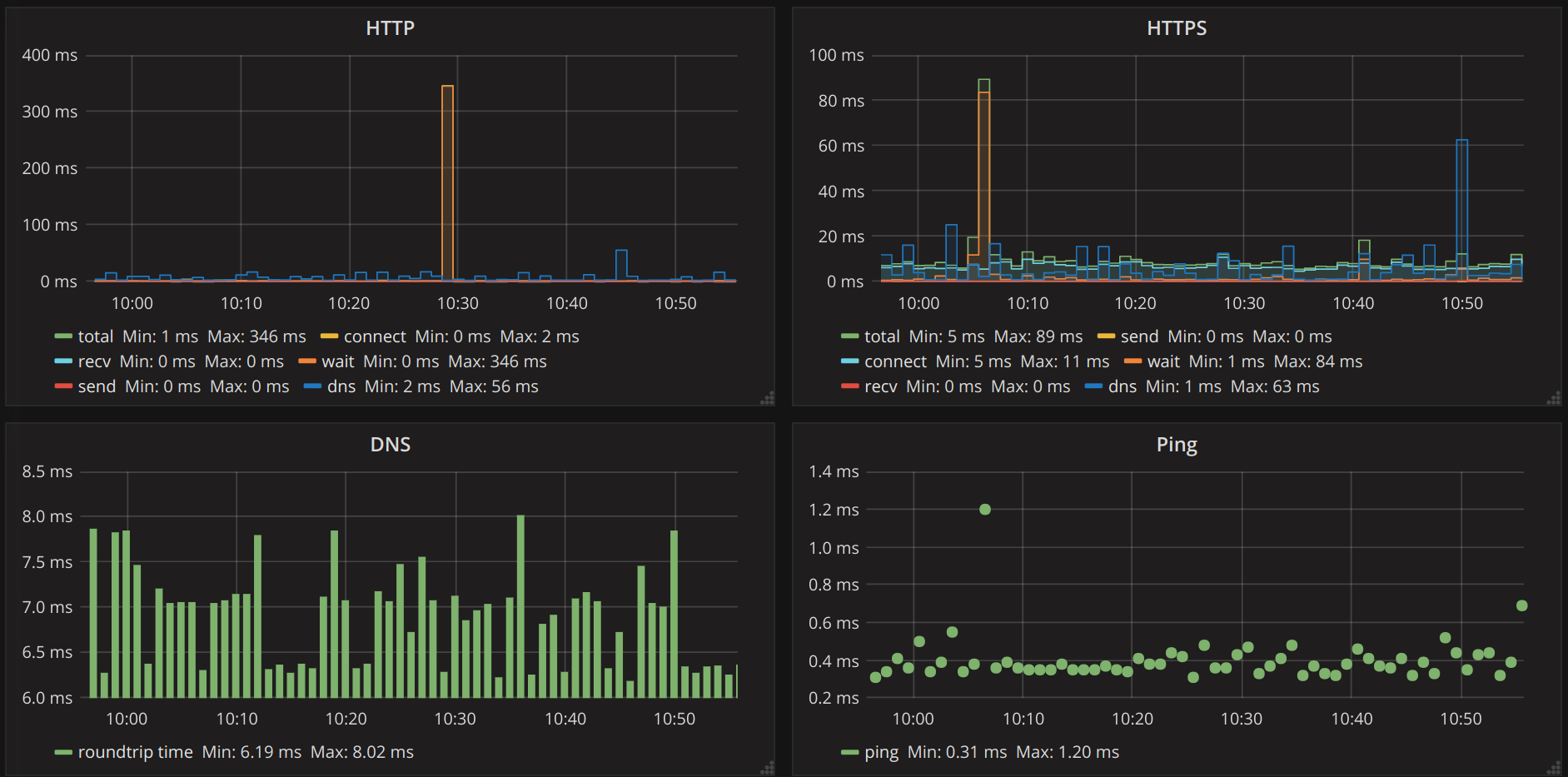Click the '8.5 ms' axis label in DNS

point(47,471)
